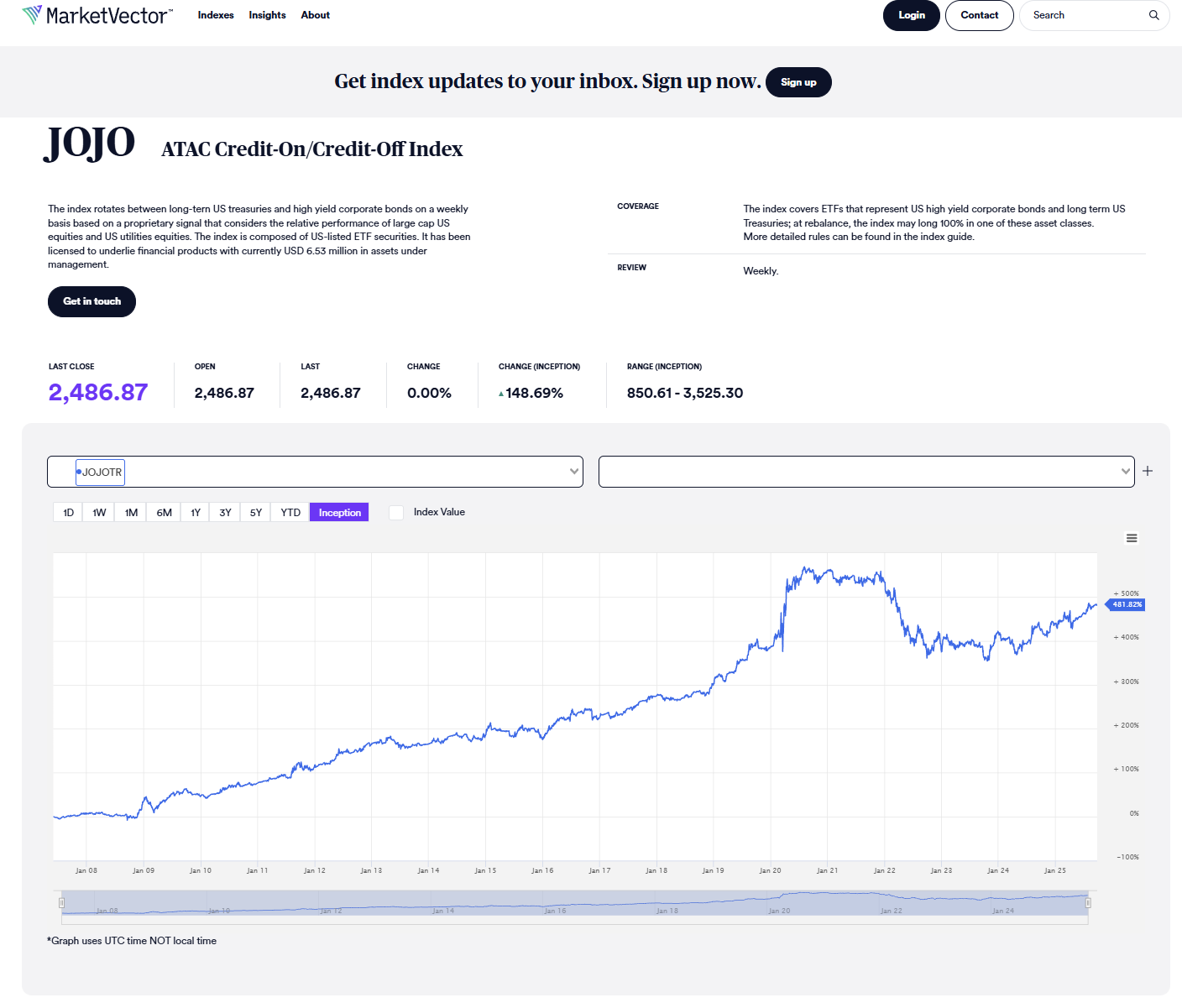Open the Indexes menu

pos(216,15)
